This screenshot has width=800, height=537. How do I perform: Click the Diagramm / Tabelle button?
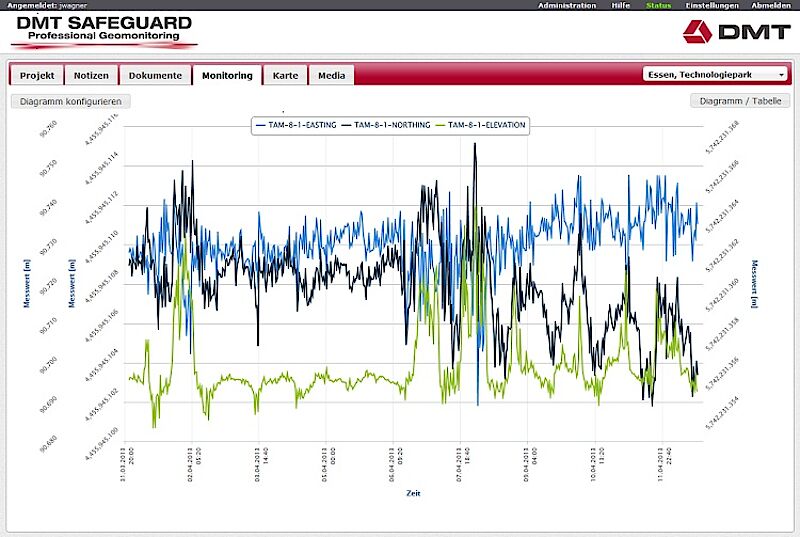tap(740, 101)
